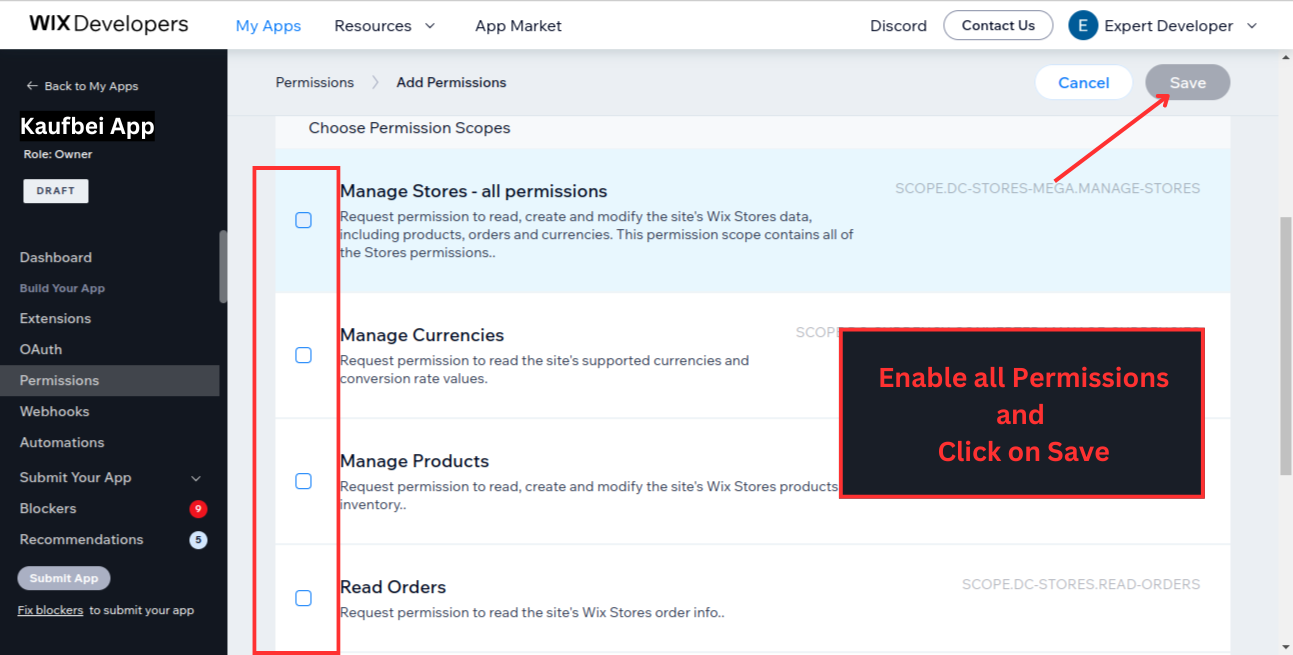Click the Fix blockers link
This screenshot has width=1293, height=655.
[50, 610]
